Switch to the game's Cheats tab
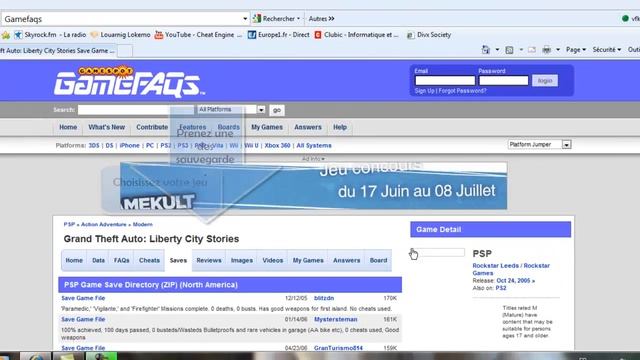 149,260
